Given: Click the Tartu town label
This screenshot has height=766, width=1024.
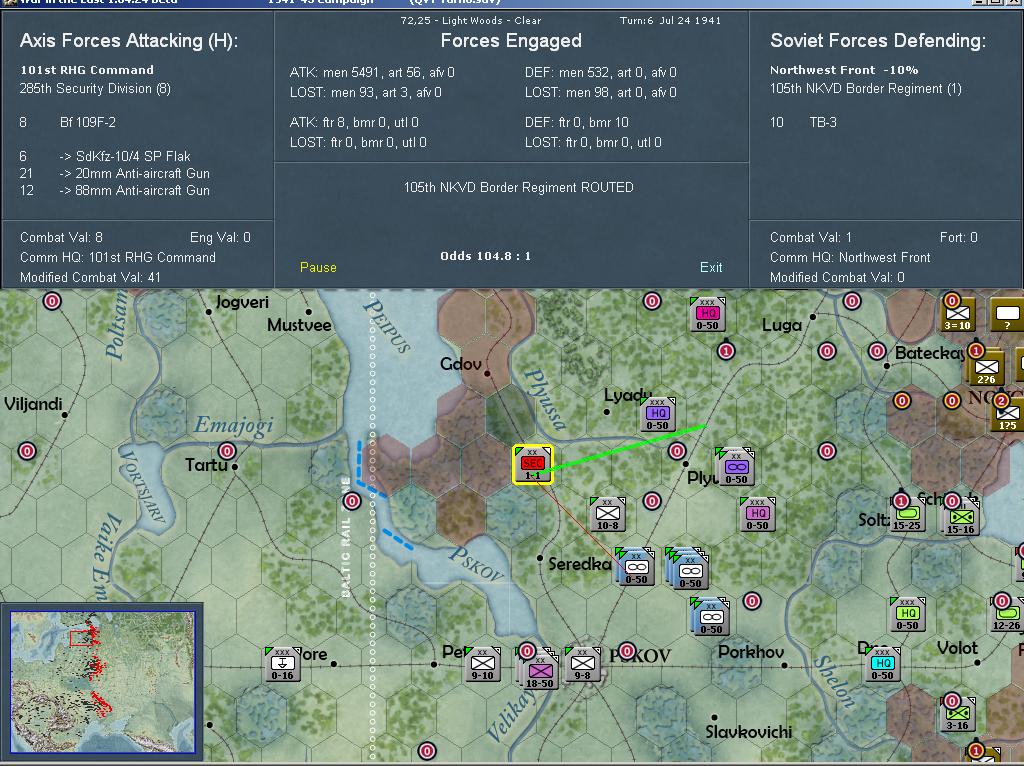Looking at the screenshot, I should click(x=206, y=465).
